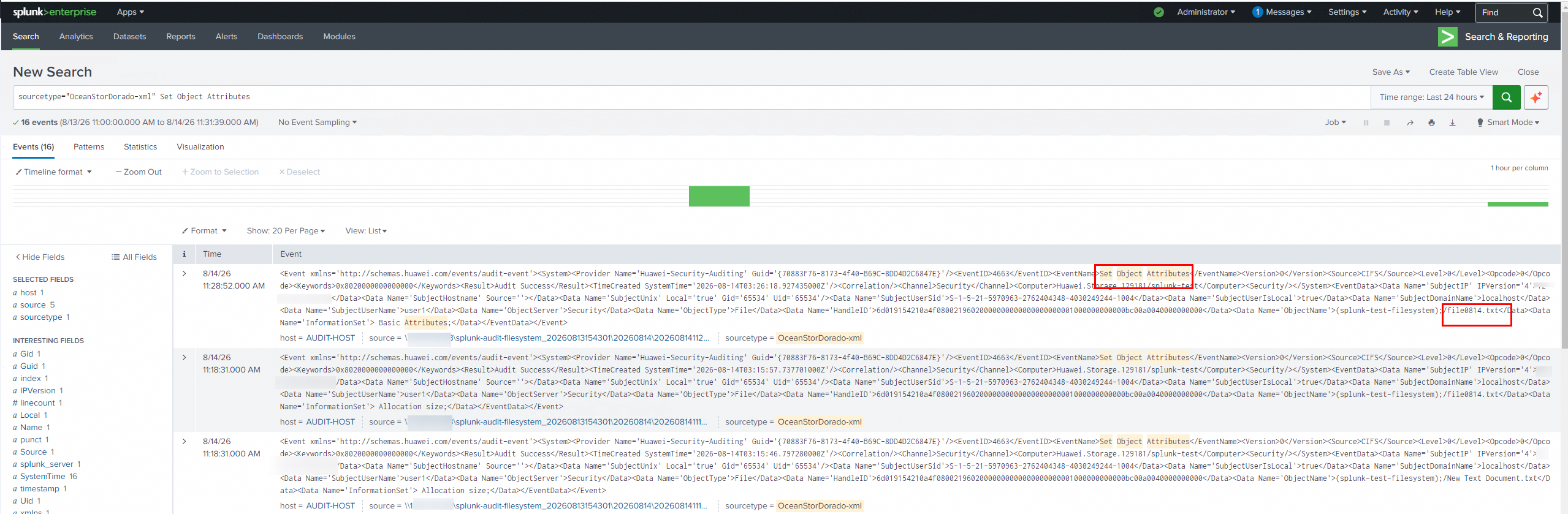This screenshot has height=514, width=1568.
Task: Open the Administrator dropdown
Action: click(x=1206, y=12)
